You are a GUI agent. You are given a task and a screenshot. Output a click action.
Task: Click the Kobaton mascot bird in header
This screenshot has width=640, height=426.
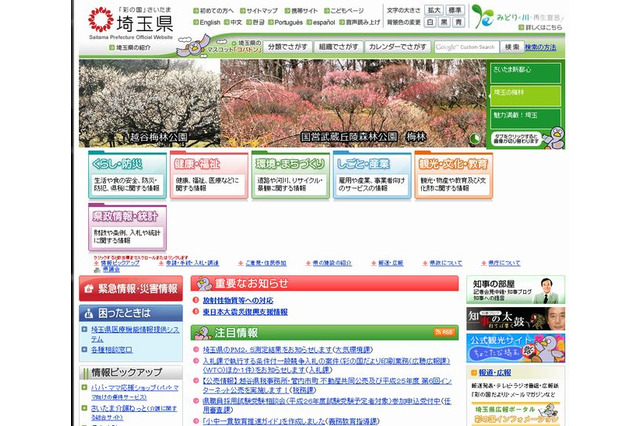pos(193,45)
